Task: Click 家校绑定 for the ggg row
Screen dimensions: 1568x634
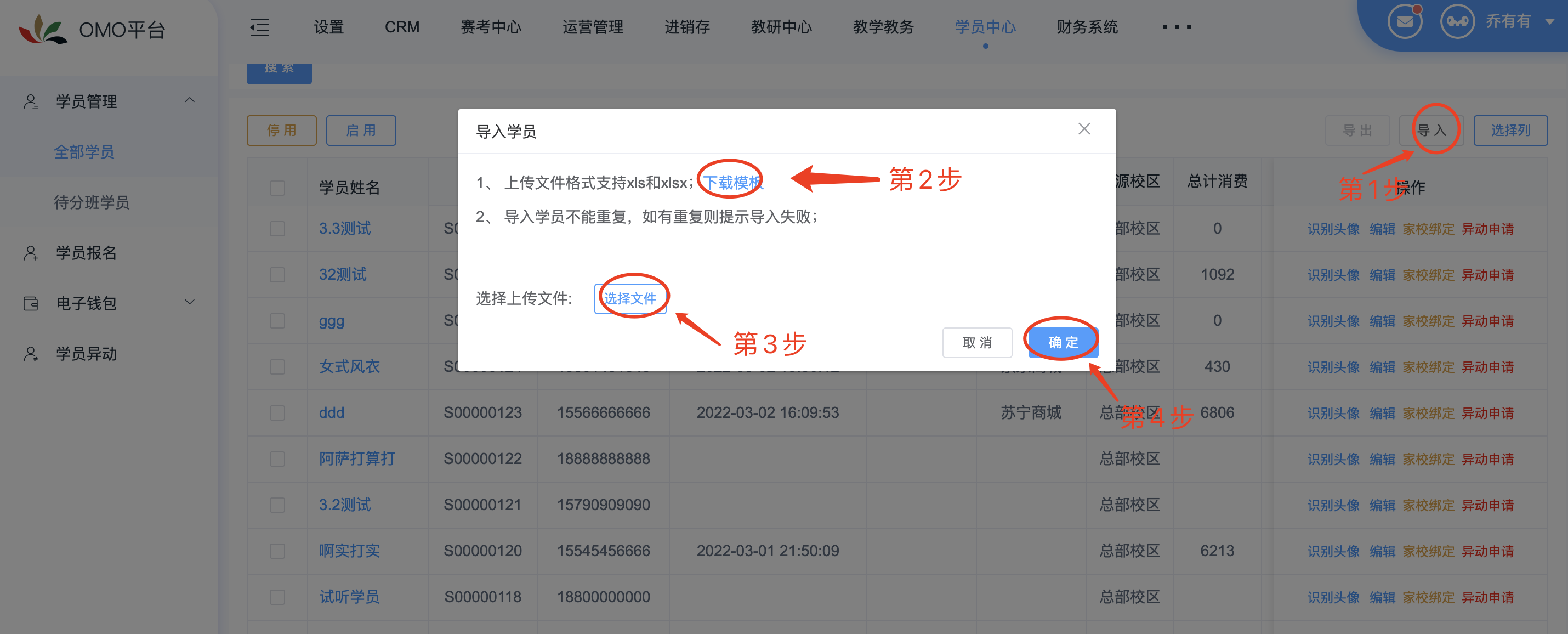Action: pyautogui.click(x=1429, y=321)
